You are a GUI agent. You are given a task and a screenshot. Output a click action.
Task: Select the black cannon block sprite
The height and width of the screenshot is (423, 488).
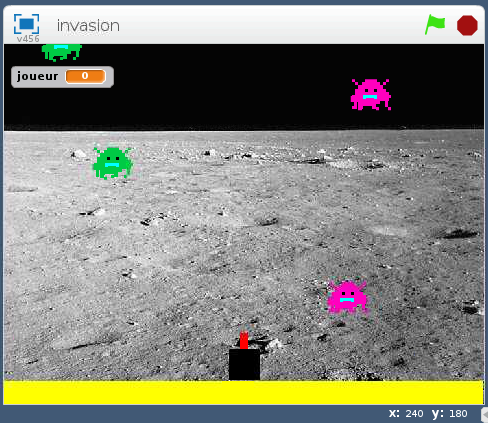[x=244, y=364]
